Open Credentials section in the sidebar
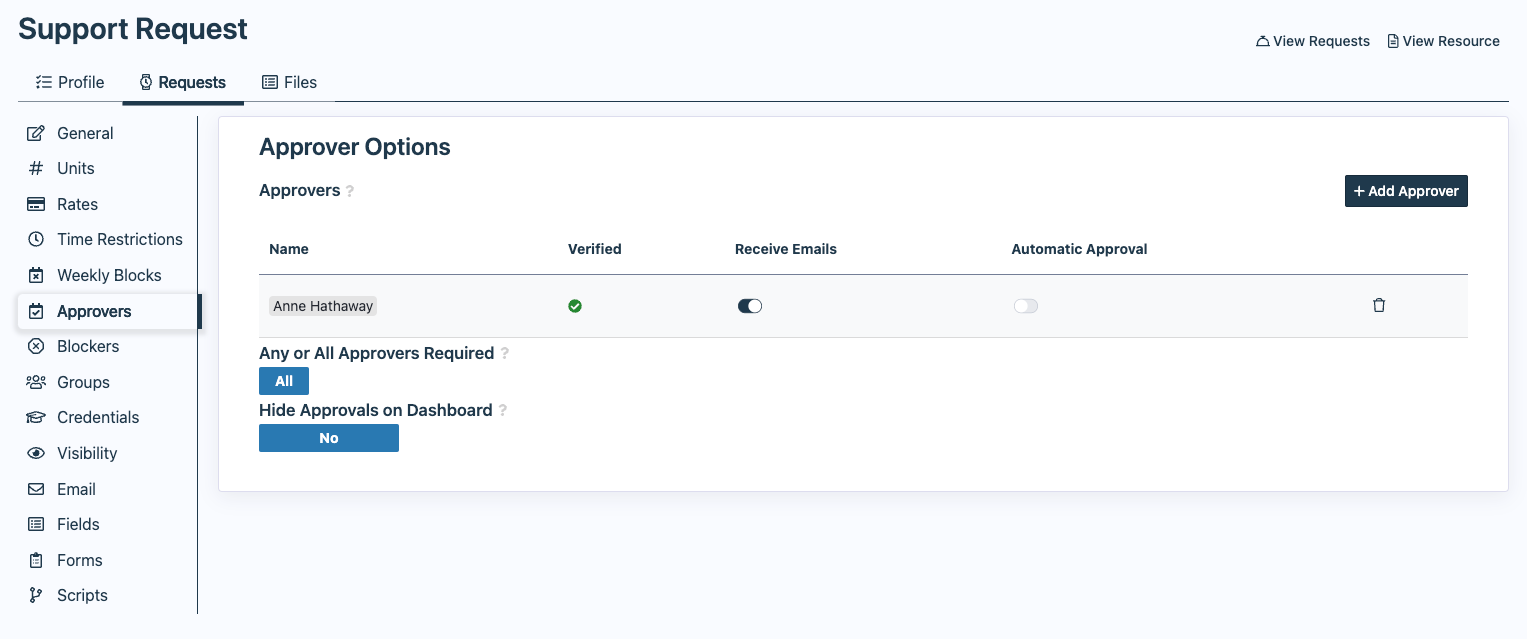The image size is (1527, 639). [x=97, y=417]
